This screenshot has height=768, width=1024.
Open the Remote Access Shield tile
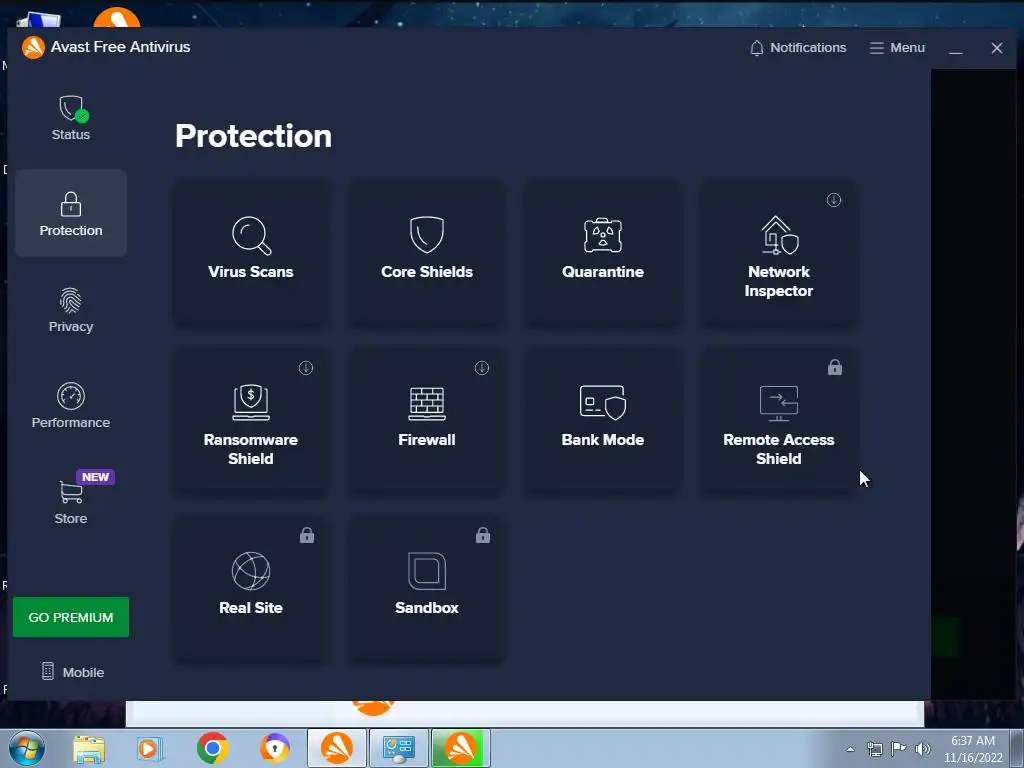(778, 422)
